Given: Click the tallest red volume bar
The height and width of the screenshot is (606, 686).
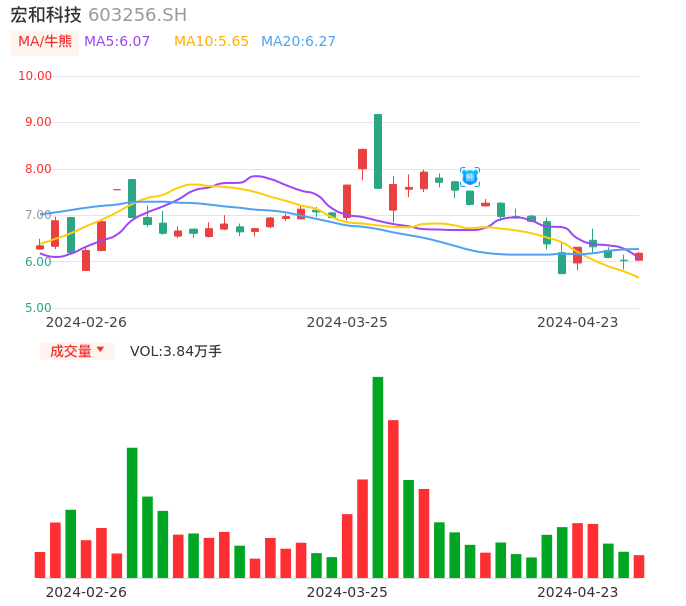Looking at the screenshot, I should (x=393, y=499).
